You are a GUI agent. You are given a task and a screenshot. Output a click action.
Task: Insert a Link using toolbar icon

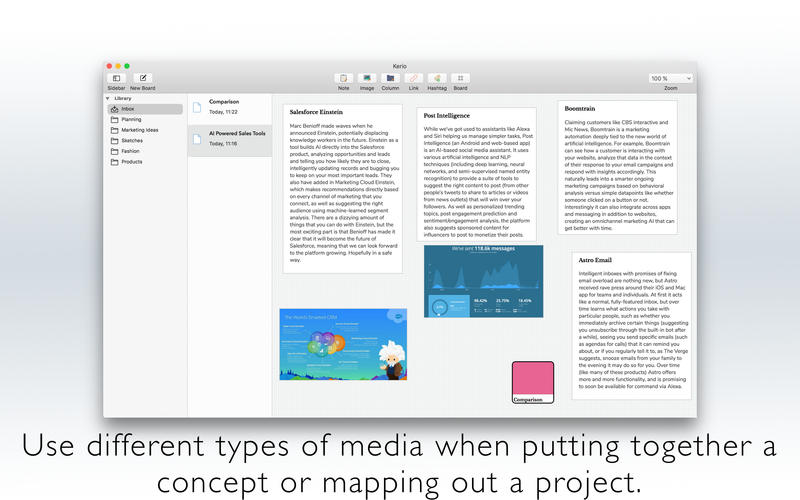click(x=414, y=78)
